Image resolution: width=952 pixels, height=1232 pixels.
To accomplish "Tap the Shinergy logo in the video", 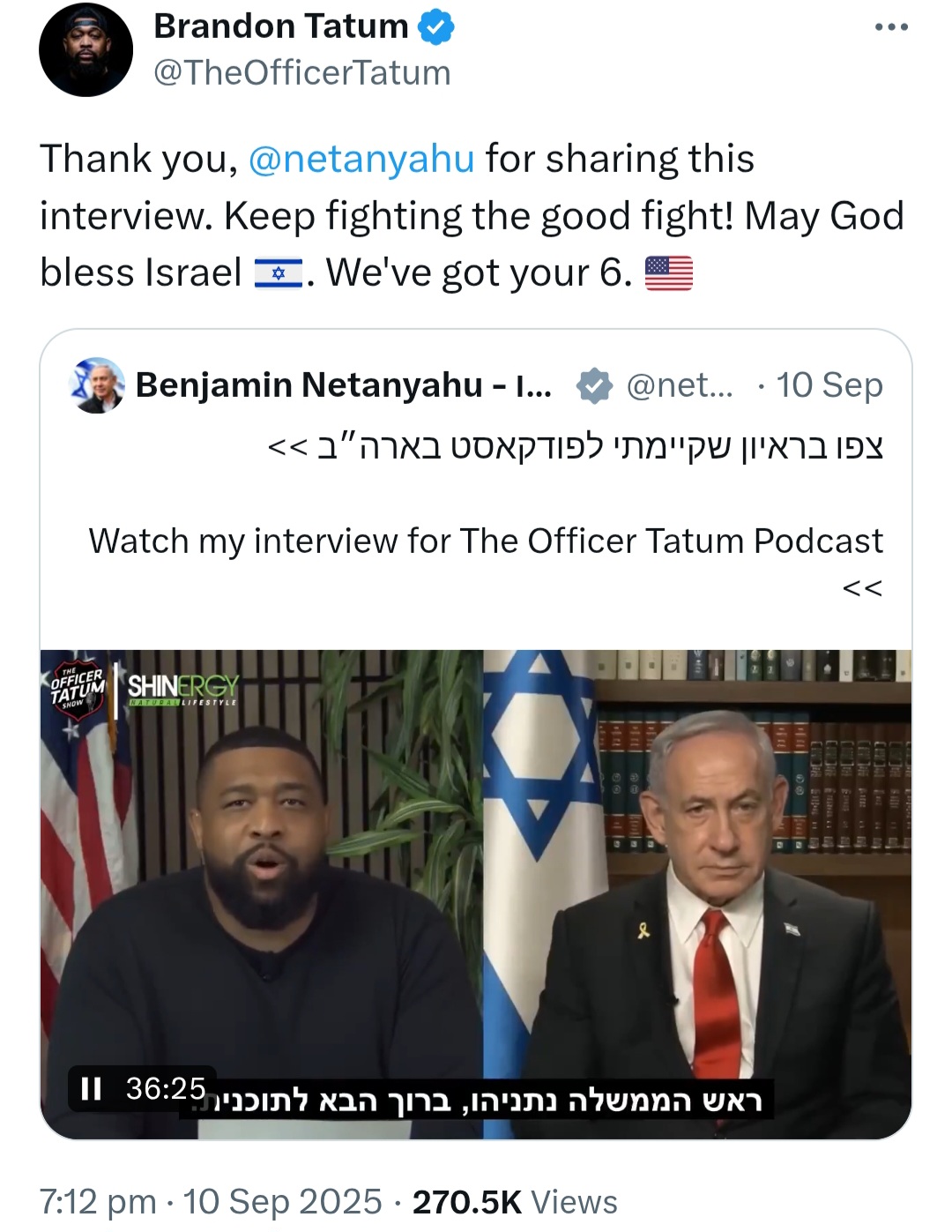I will (x=182, y=690).
